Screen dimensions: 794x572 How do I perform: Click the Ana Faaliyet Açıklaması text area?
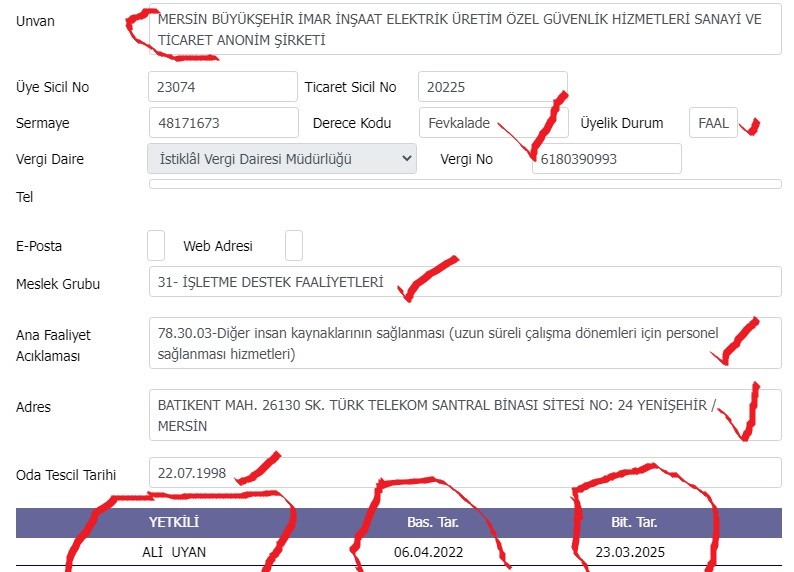(x=465, y=343)
